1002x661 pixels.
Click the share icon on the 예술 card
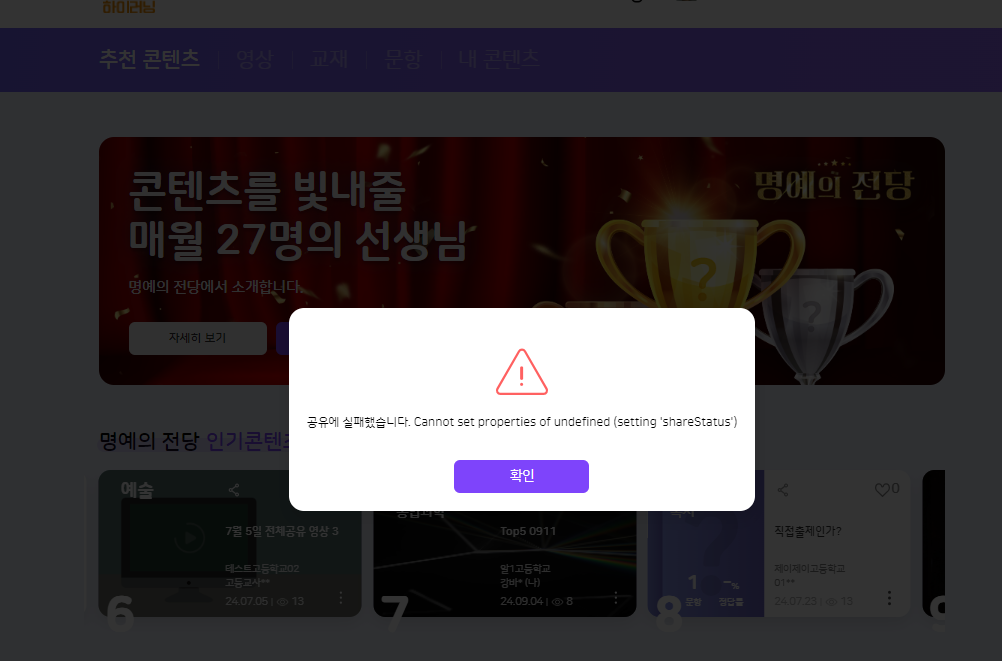[234, 490]
